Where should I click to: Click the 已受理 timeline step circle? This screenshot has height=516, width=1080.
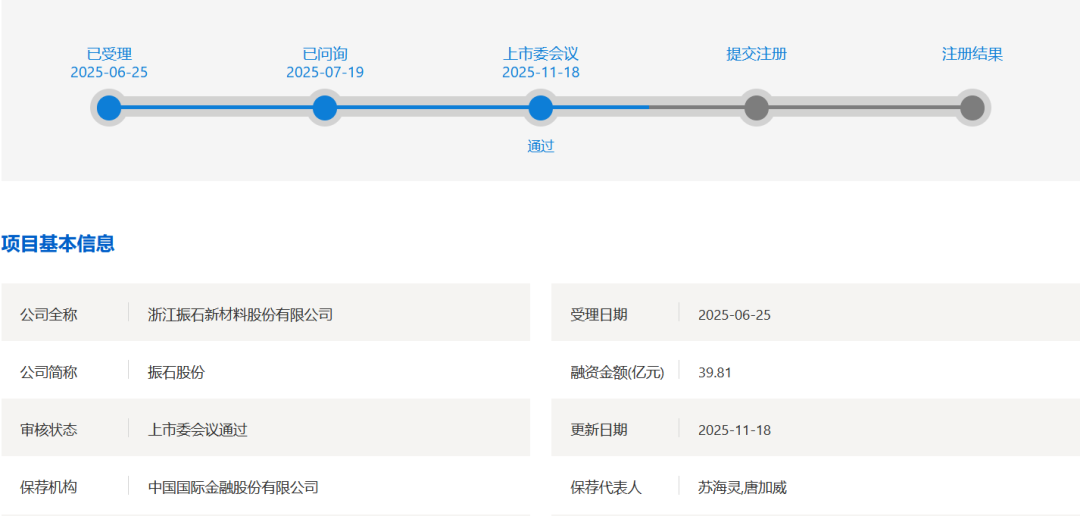tap(109, 108)
